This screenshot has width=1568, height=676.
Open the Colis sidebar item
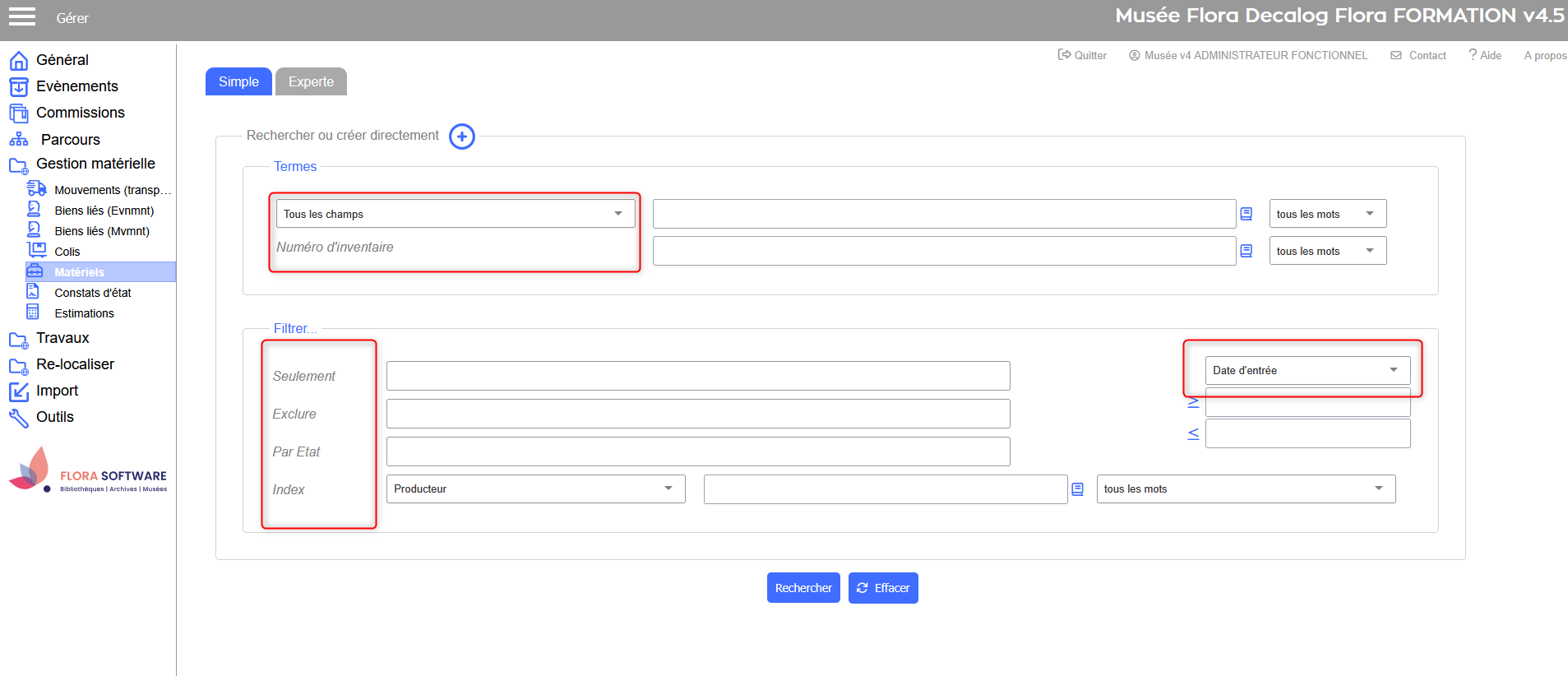click(x=67, y=252)
